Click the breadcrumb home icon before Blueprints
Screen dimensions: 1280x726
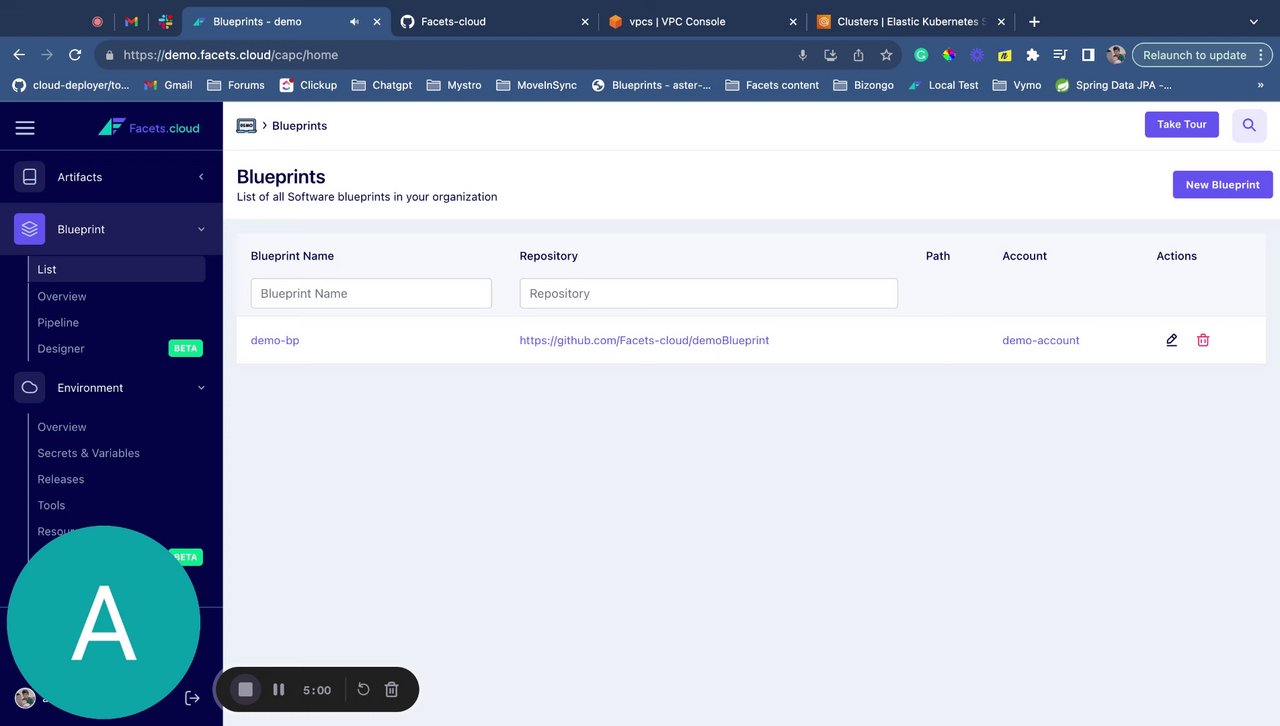pos(246,126)
